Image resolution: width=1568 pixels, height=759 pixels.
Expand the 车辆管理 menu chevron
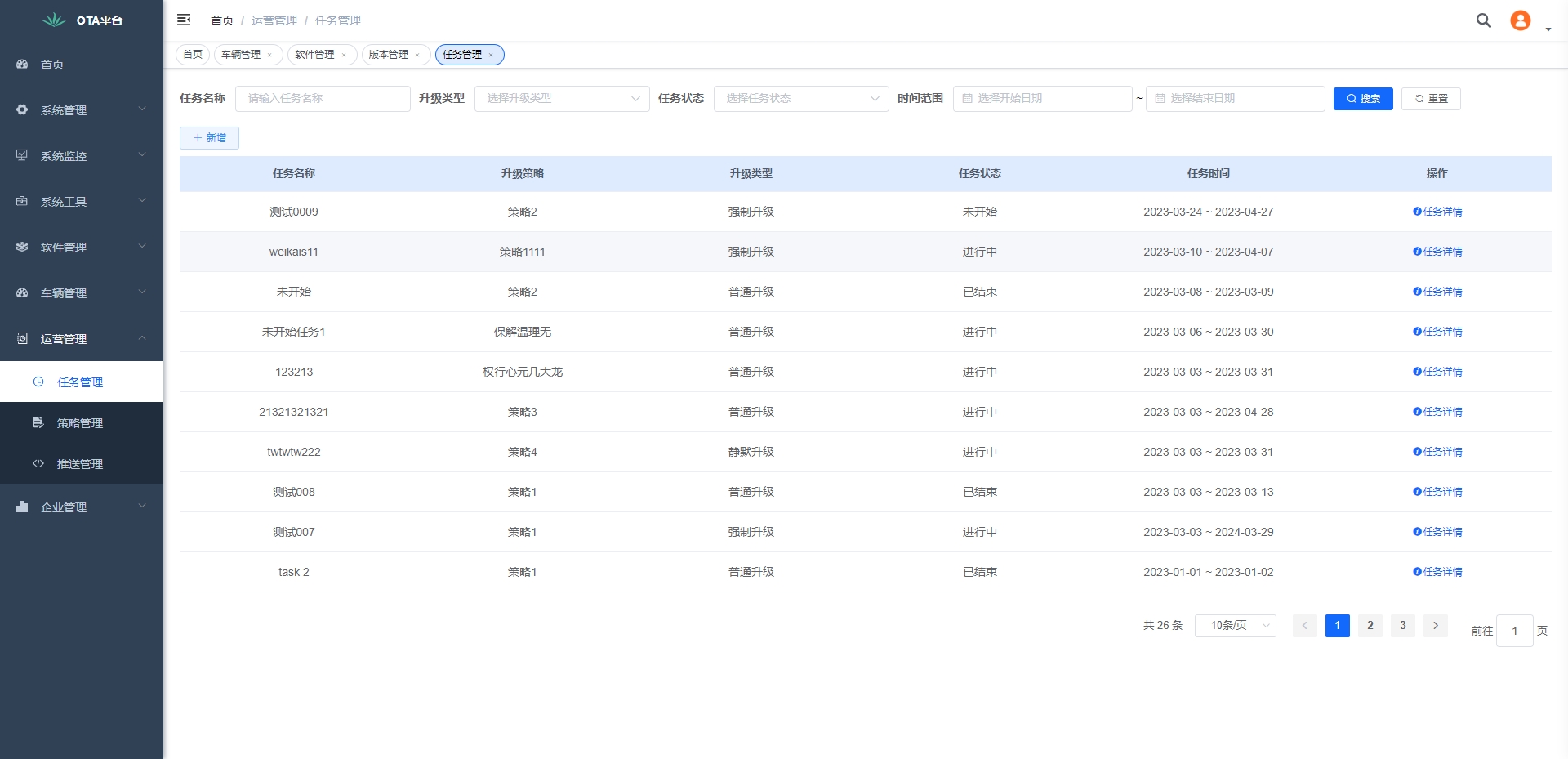[x=142, y=292]
